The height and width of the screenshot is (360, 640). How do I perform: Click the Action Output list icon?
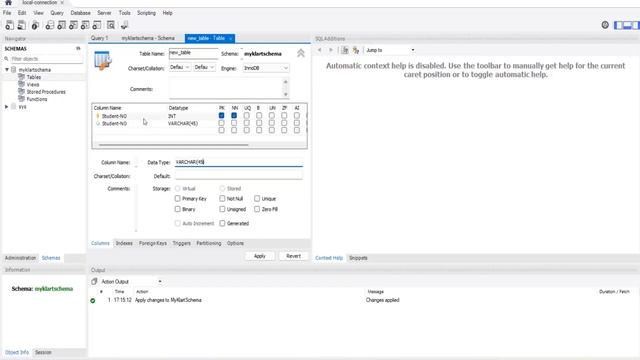[x=94, y=281]
